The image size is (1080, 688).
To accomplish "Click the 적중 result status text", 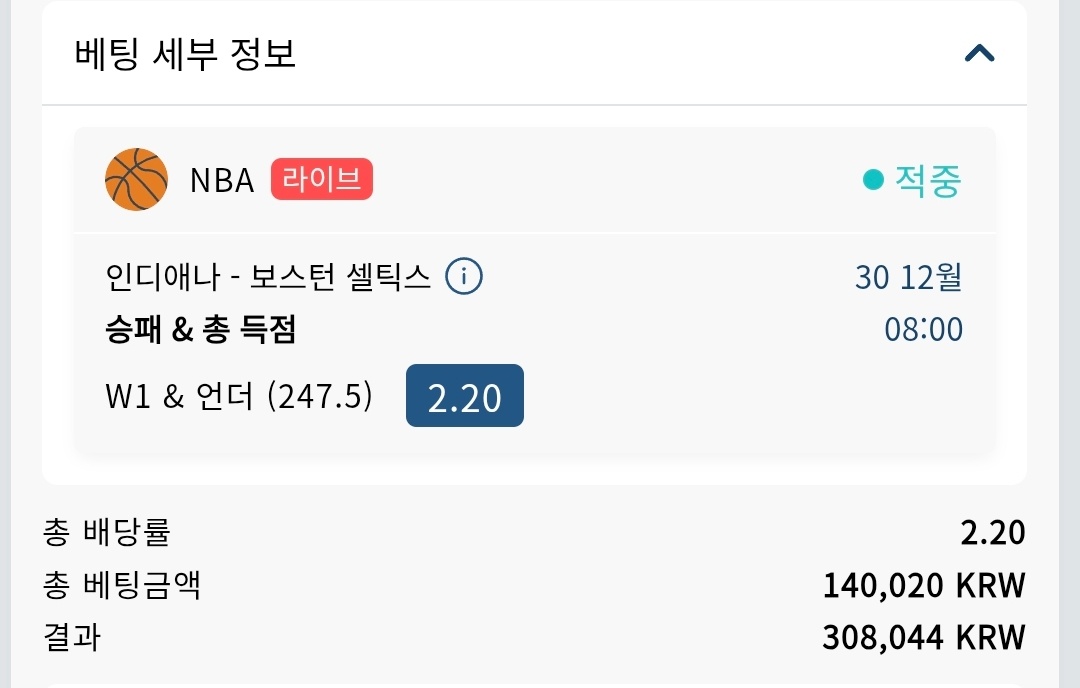I will pyautogui.click(x=927, y=181).
